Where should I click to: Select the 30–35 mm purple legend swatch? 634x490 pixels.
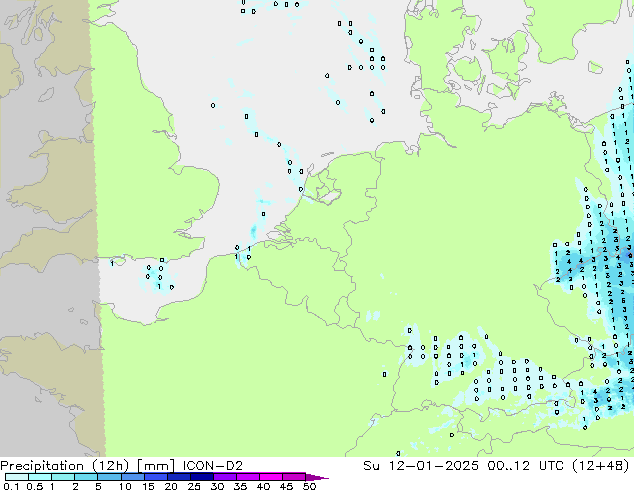[x=225, y=477]
